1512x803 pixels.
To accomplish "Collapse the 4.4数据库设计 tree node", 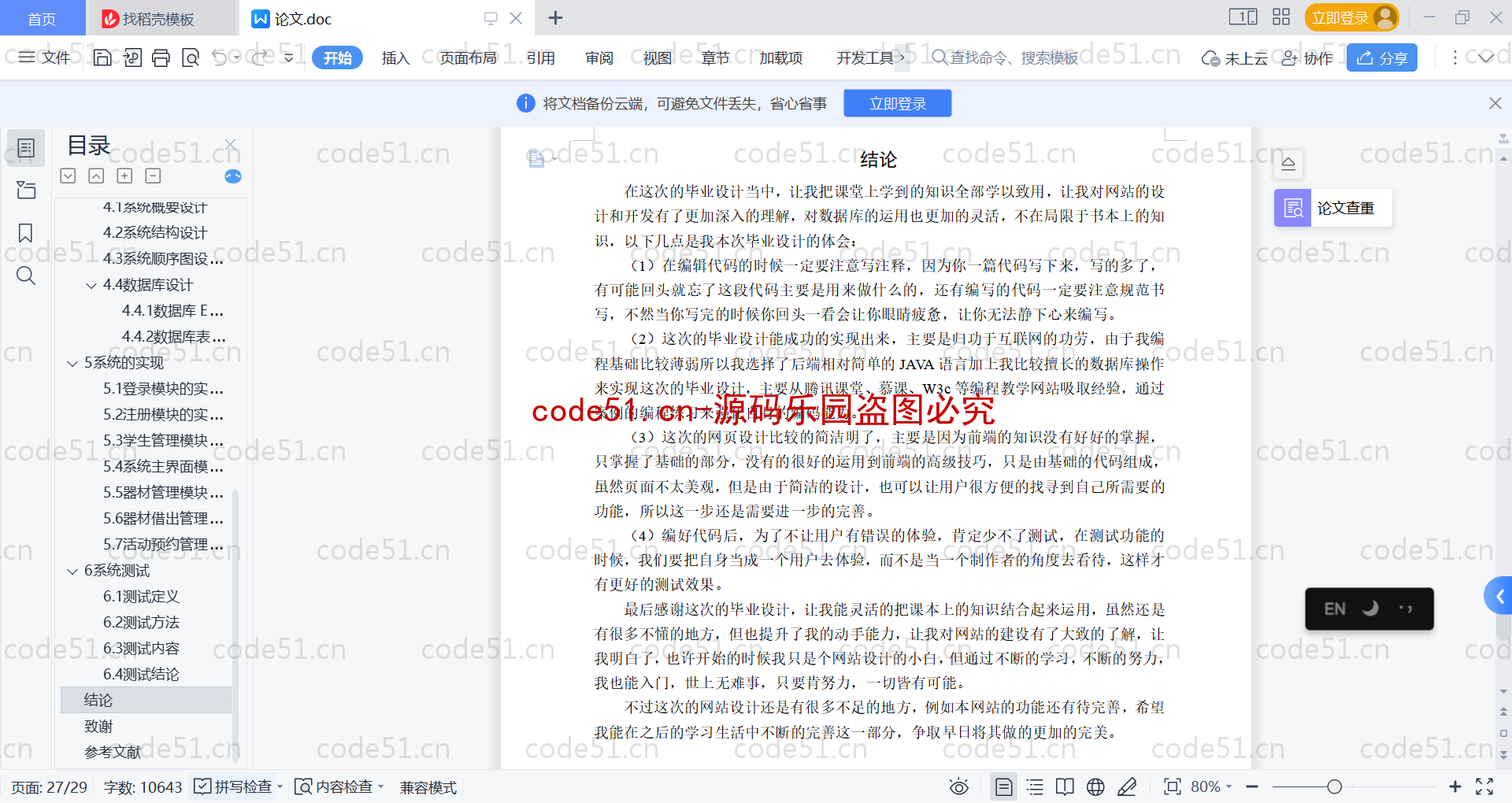I will pyautogui.click(x=91, y=286).
